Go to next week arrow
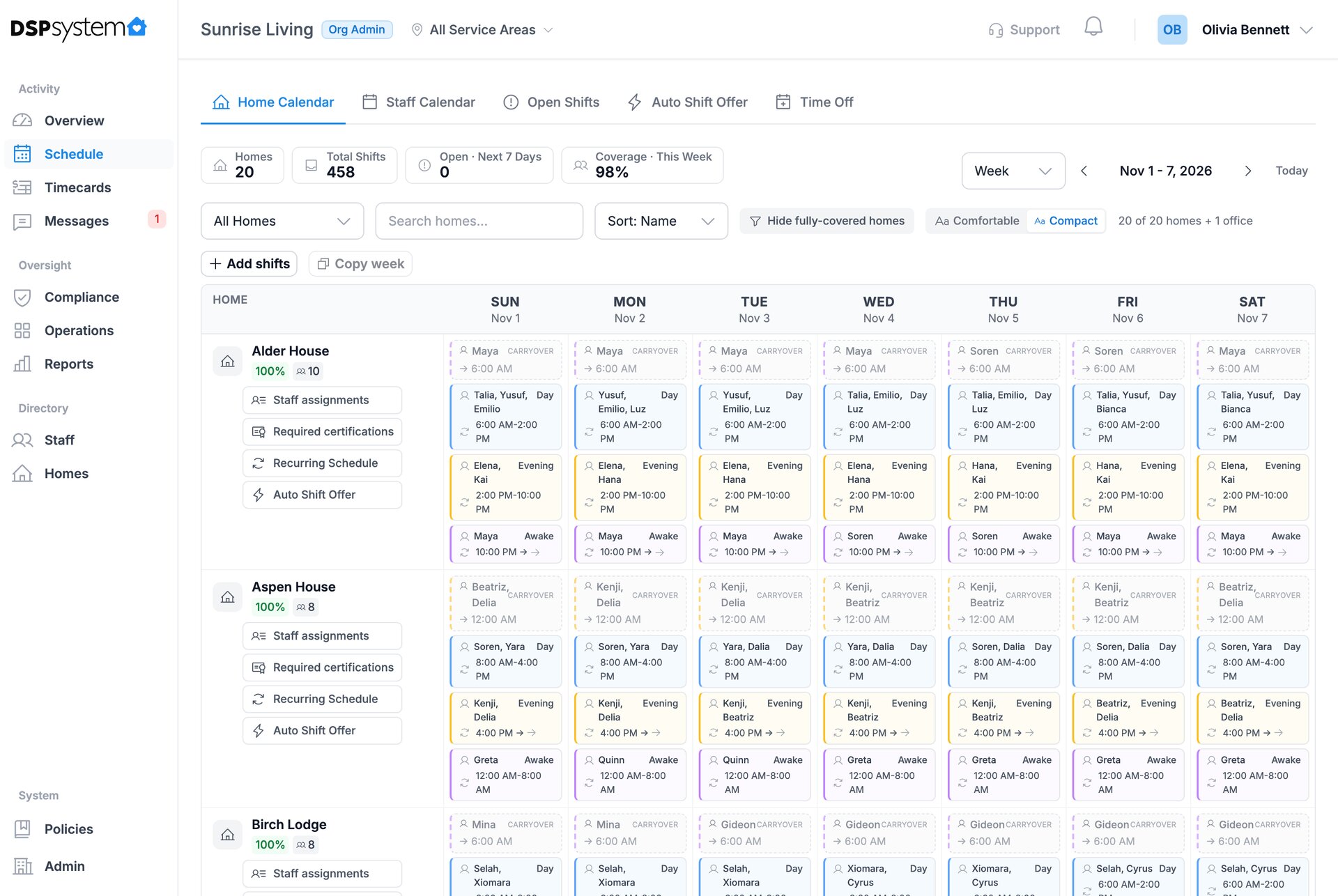This screenshot has width=1338, height=896. (x=1248, y=171)
